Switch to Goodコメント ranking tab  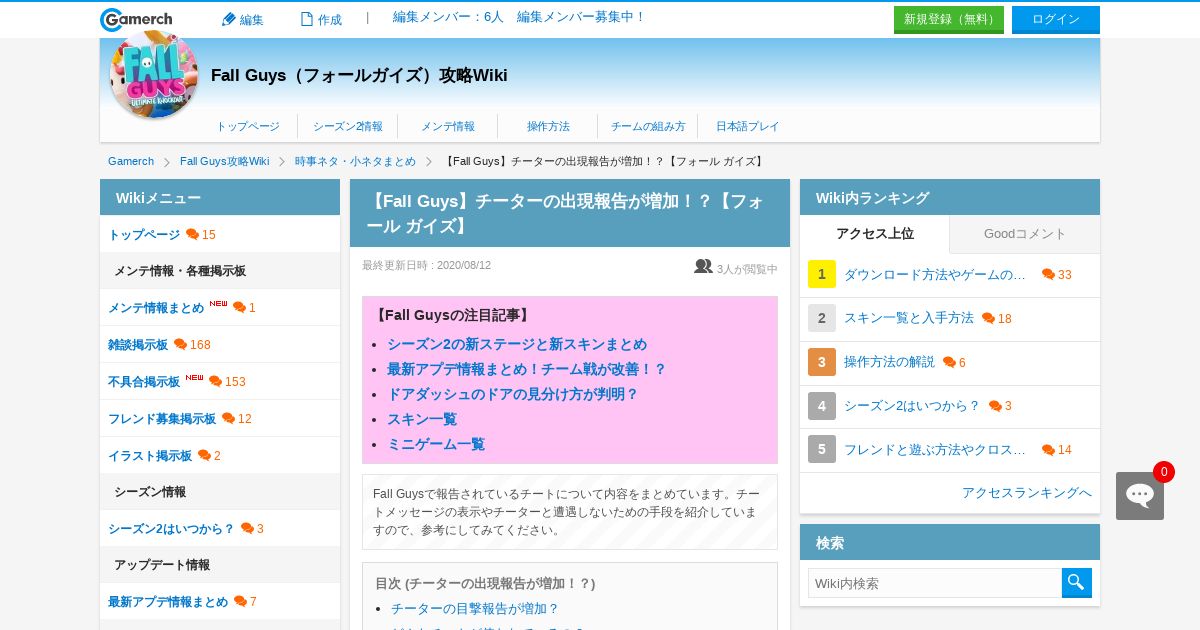[x=1025, y=234]
